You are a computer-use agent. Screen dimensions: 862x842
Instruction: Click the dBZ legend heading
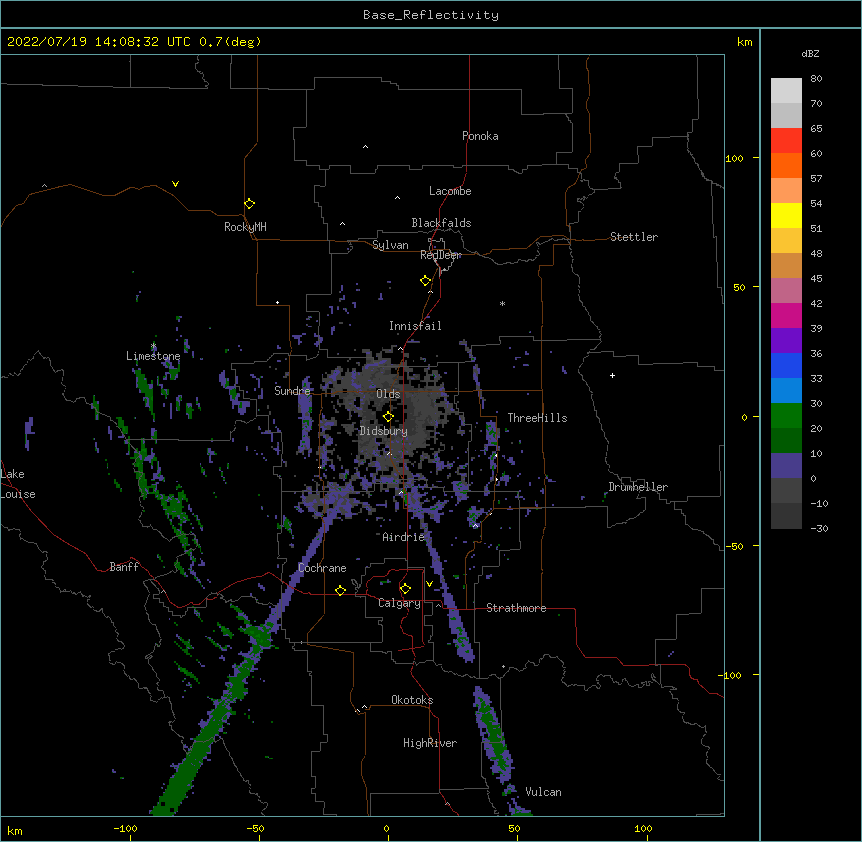point(810,54)
